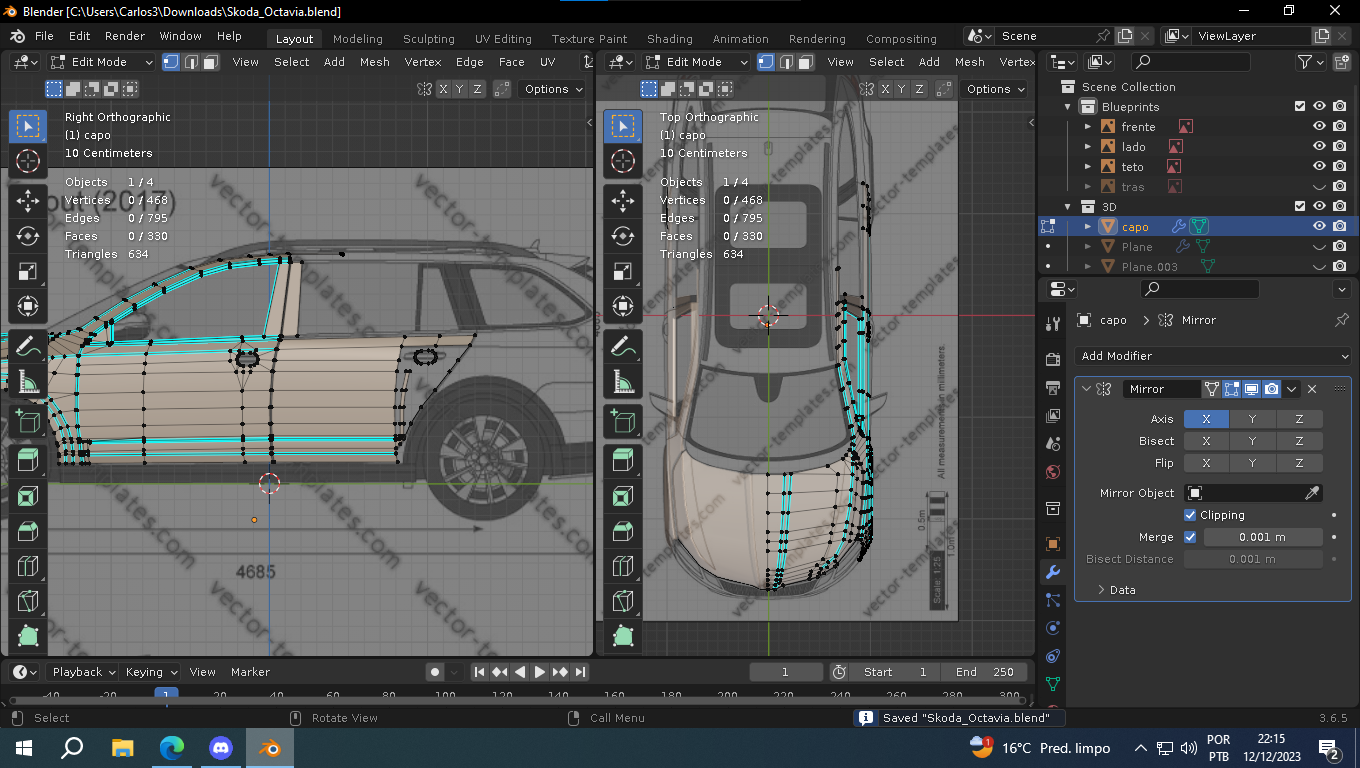Uncheck the Merge checkbox

(1190, 537)
